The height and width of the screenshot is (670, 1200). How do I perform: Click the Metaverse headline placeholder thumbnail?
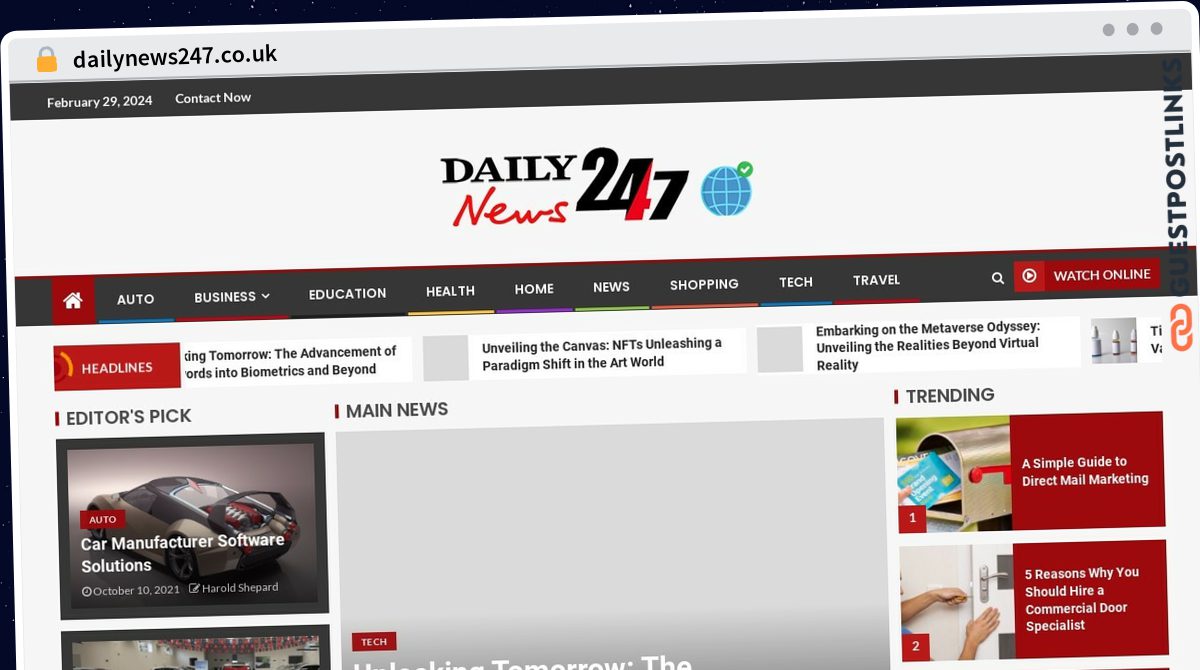tap(780, 350)
